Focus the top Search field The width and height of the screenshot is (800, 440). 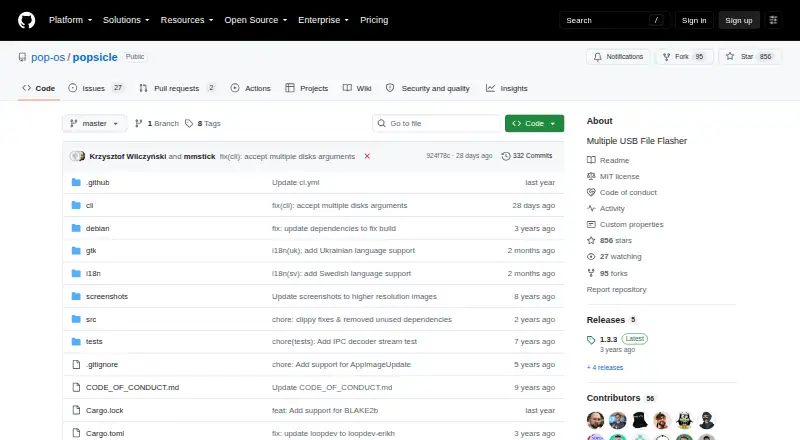(x=614, y=20)
